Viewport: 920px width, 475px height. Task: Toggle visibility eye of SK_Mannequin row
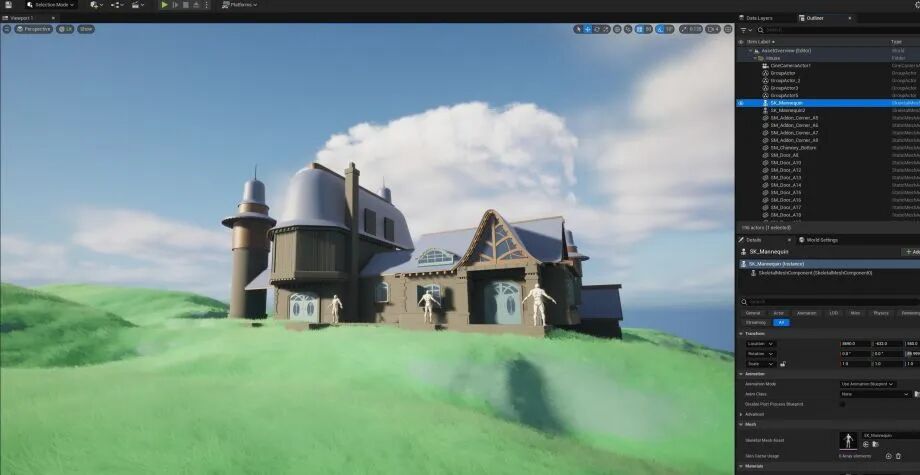(x=740, y=103)
